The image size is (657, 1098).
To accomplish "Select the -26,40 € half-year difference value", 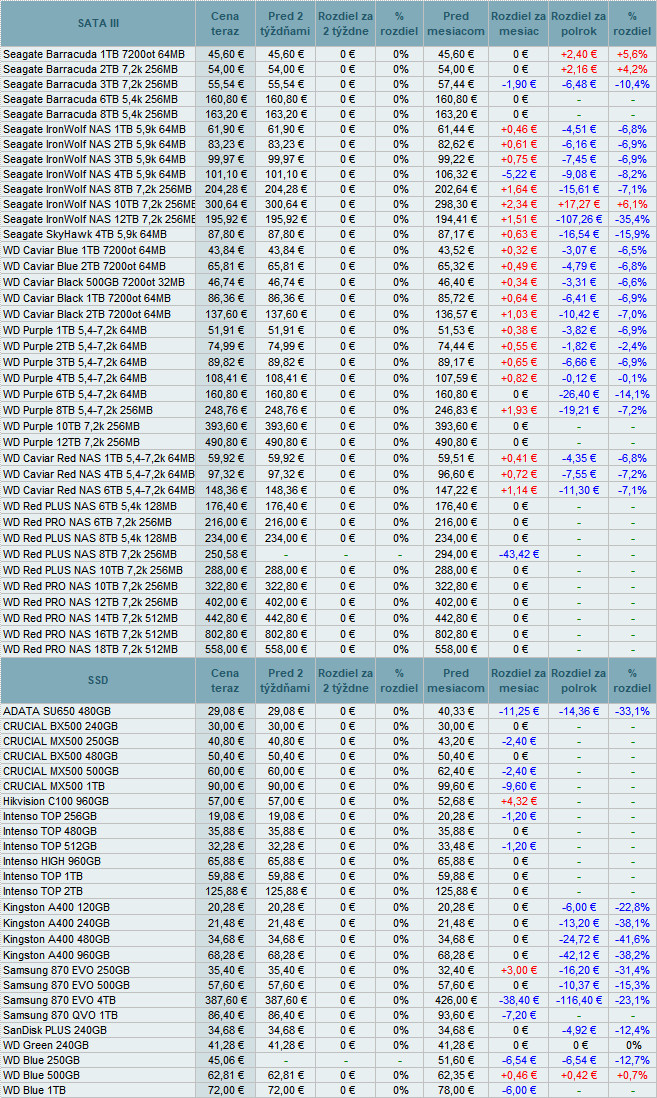I will click(x=579, y=394).
